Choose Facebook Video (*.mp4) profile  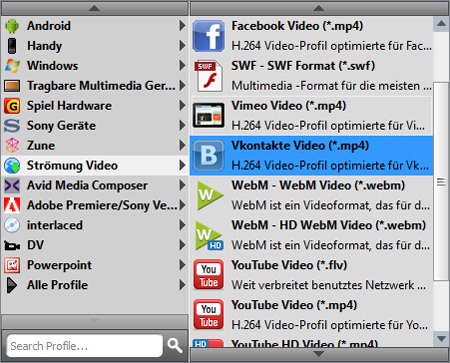[x=312, y=36]
